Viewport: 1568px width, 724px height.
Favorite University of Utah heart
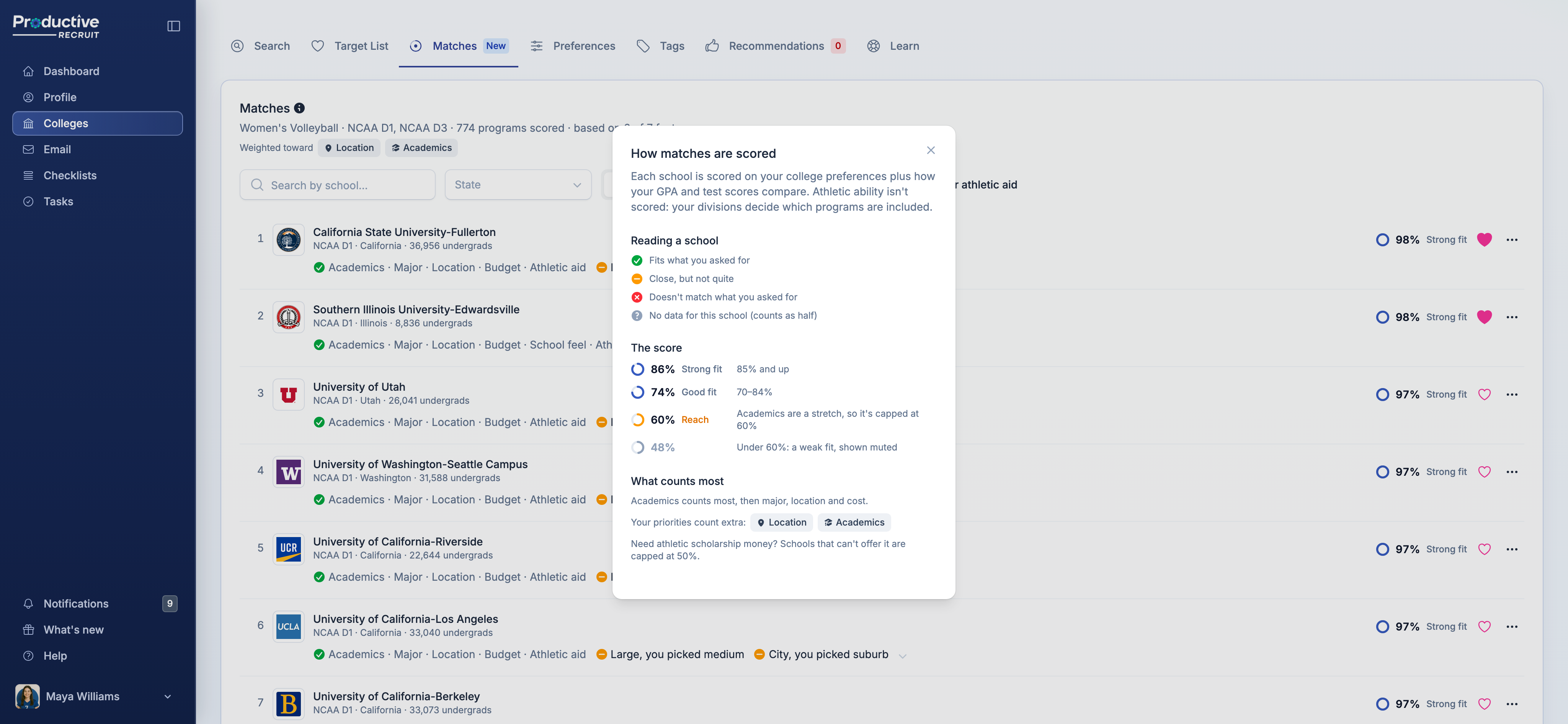coord(1485,395)
